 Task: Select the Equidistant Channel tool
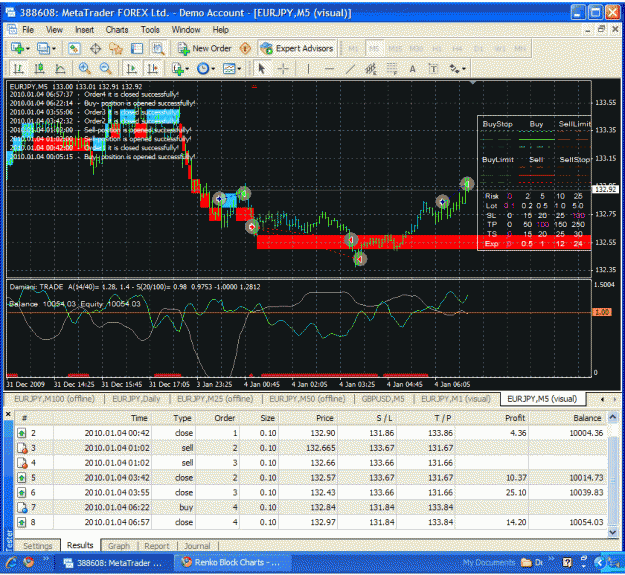pos(371,69)
